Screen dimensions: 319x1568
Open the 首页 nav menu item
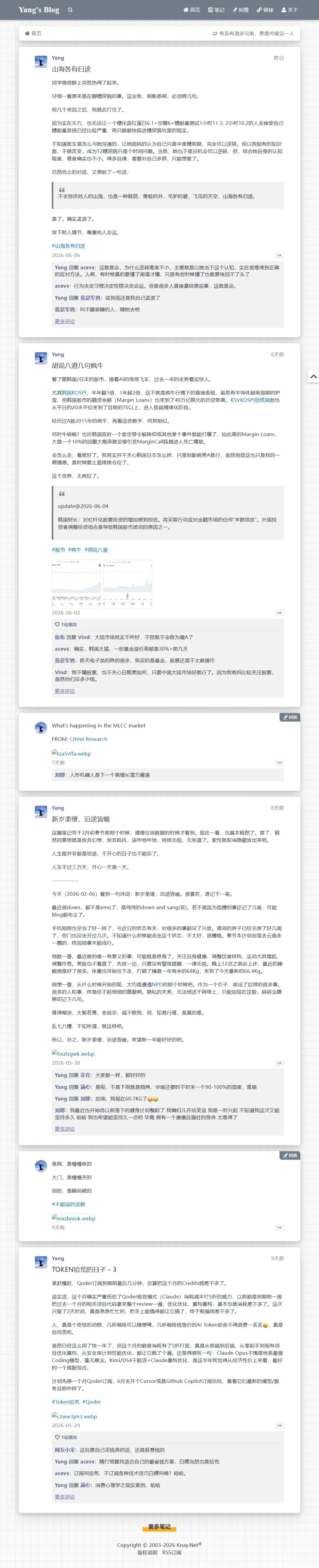192,10
